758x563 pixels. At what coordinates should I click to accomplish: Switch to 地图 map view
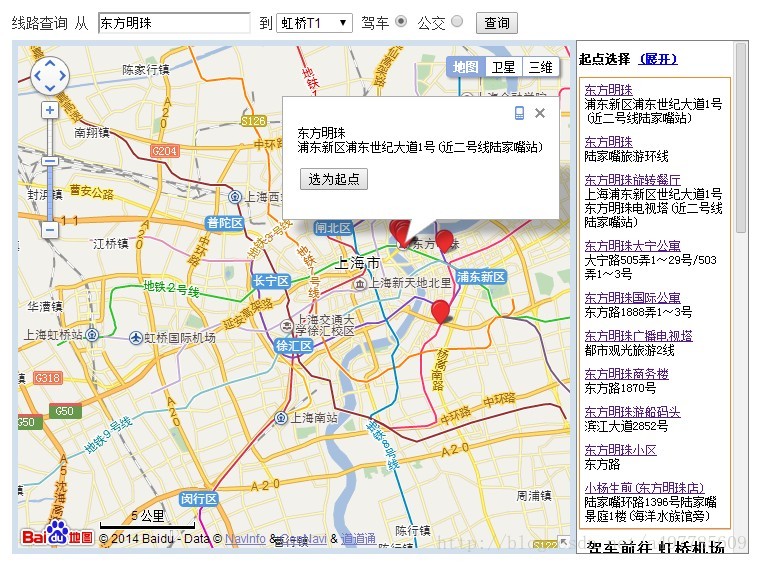coord(466,67)
